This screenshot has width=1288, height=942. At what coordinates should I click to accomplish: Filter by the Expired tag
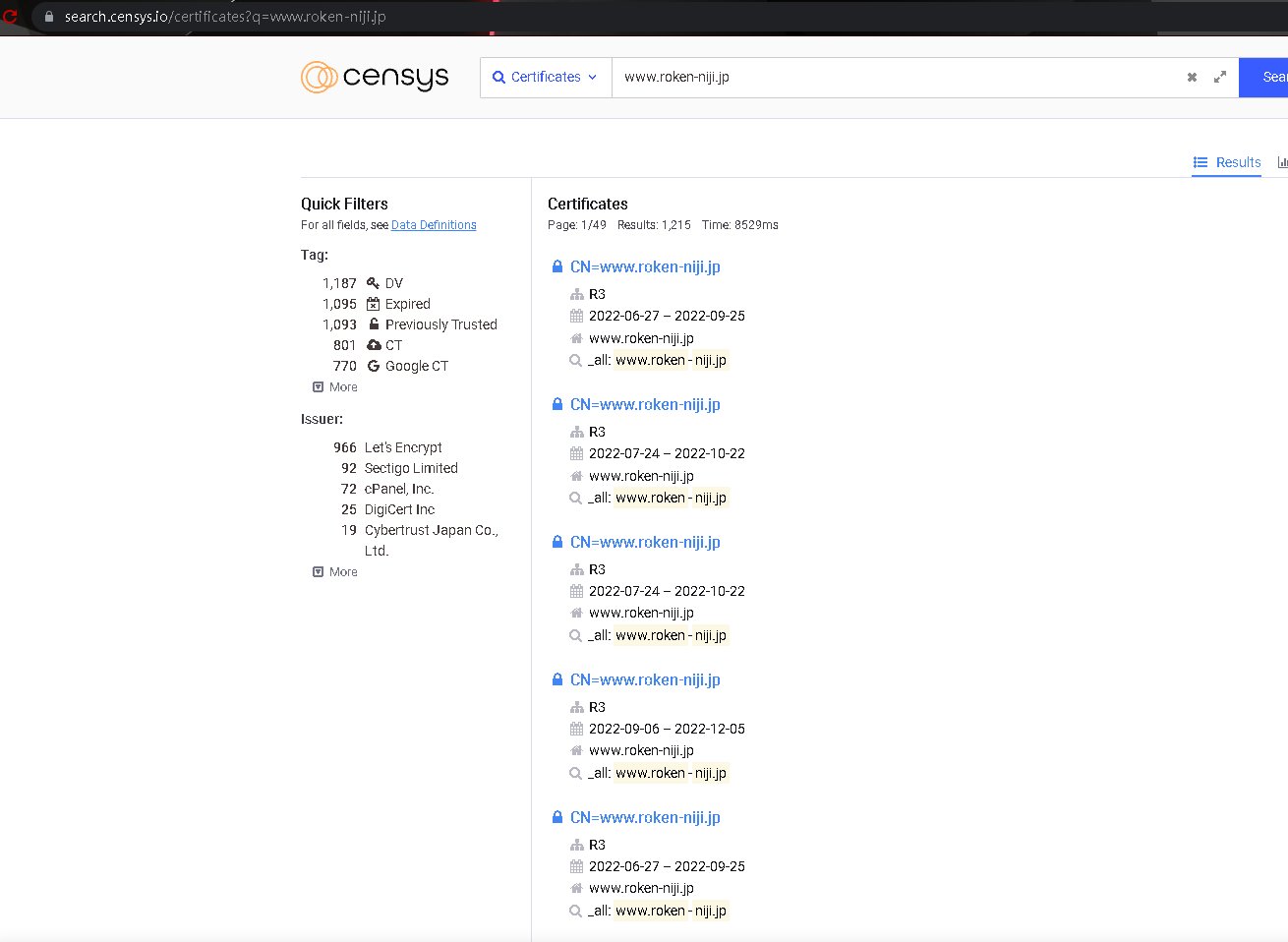click(x=408, y=304)
